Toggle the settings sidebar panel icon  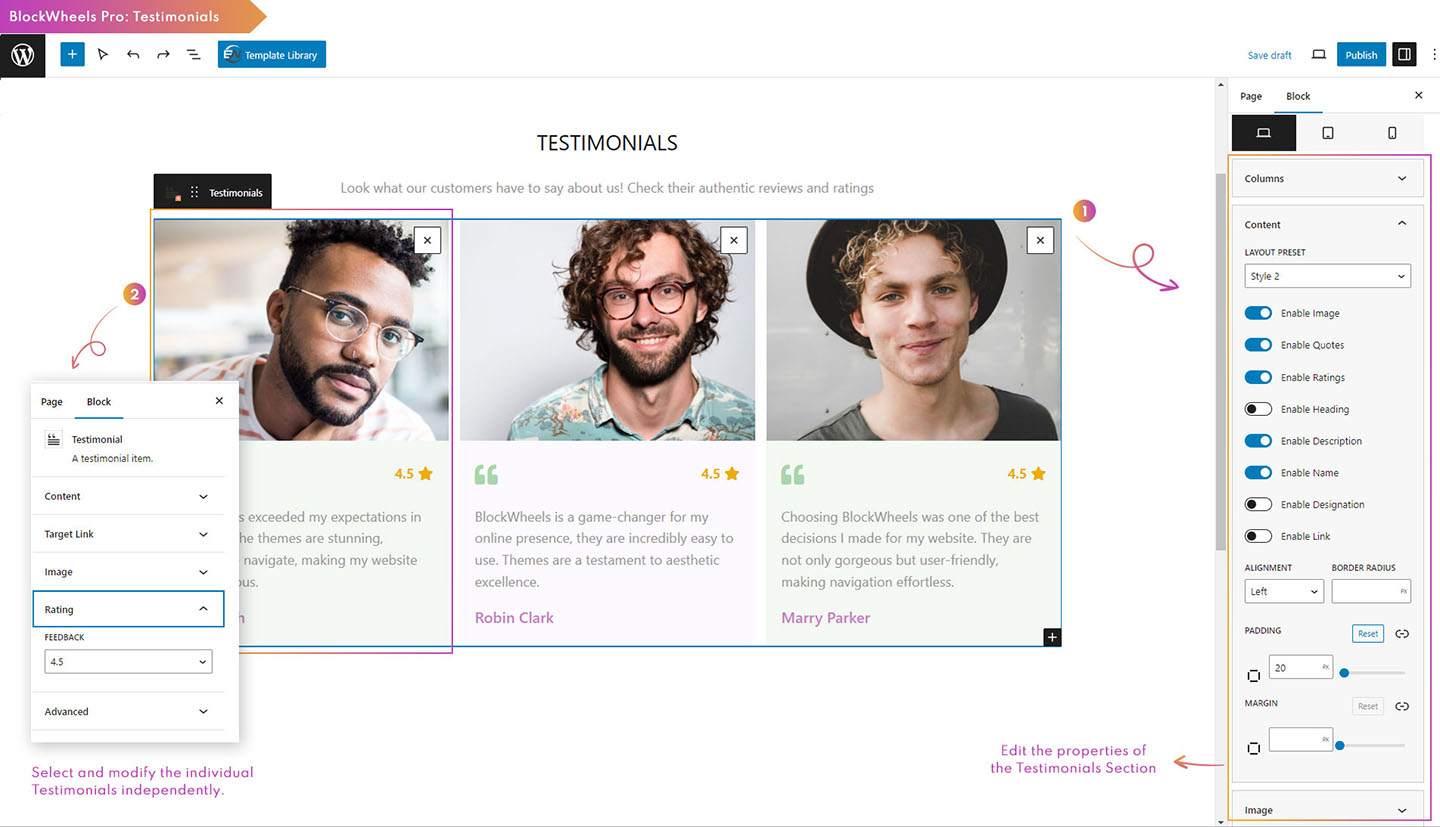[1404, 55]
